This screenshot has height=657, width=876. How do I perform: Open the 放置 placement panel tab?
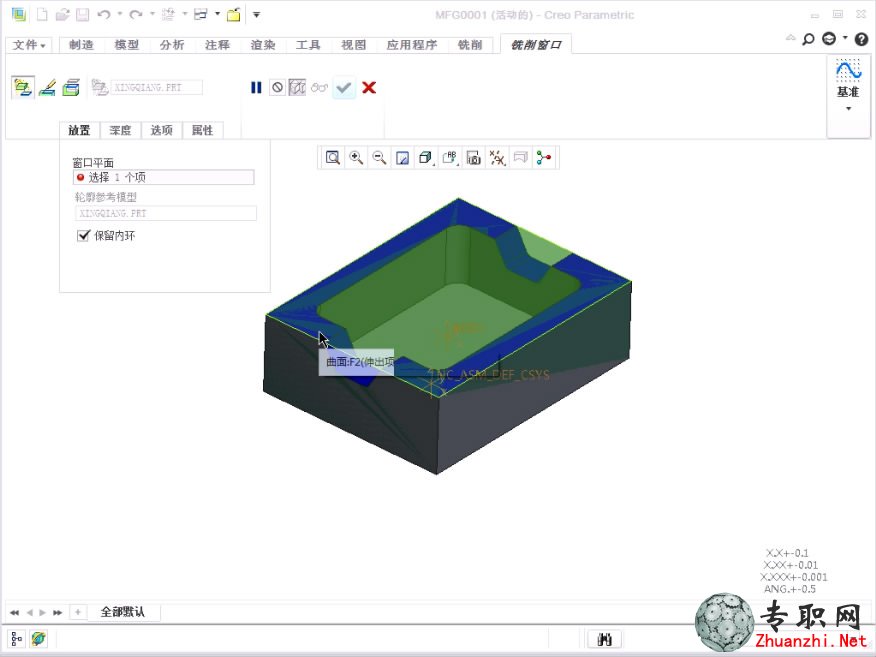79,130
